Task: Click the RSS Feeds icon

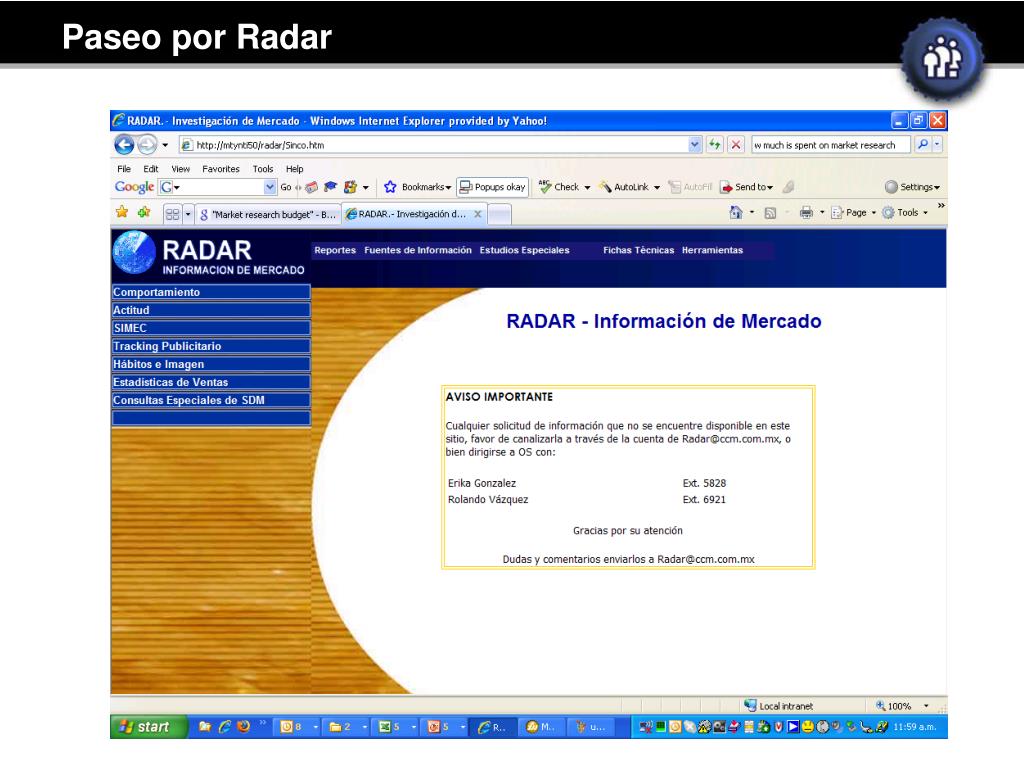Action: [770, 213]
